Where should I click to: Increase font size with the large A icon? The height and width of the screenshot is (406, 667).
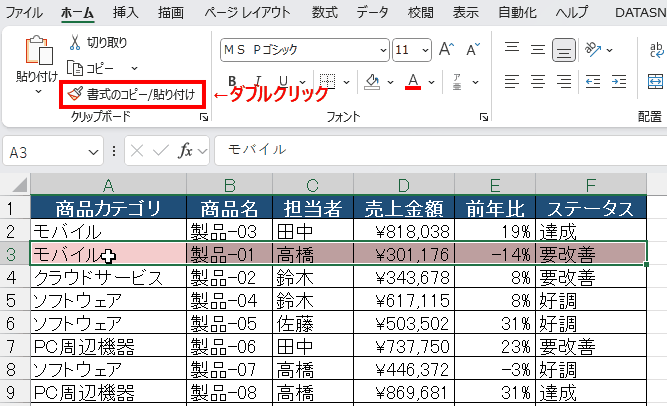[x=446, y=49]
